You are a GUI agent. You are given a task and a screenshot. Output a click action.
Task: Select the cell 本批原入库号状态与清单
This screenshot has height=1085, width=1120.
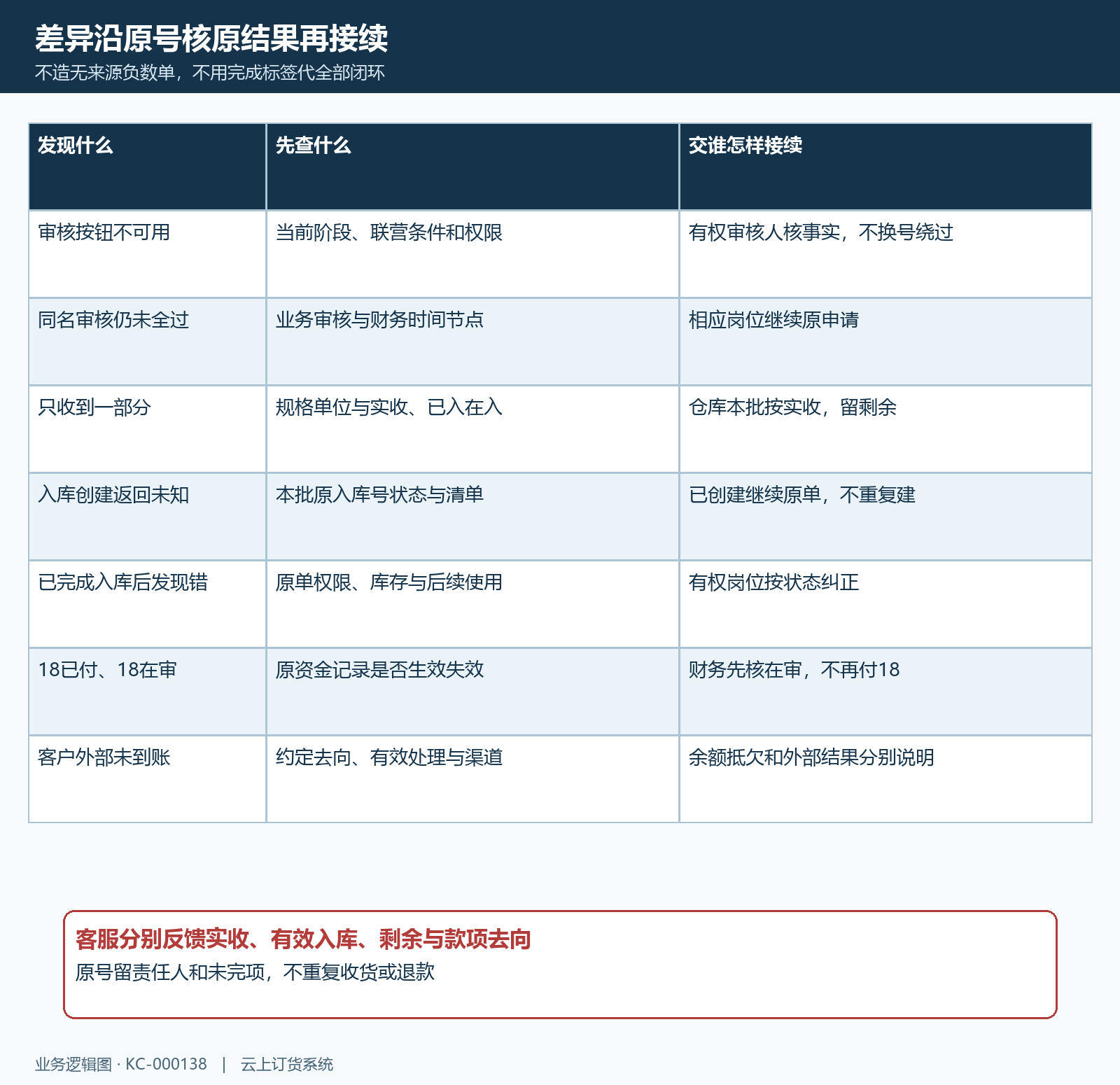472,517
